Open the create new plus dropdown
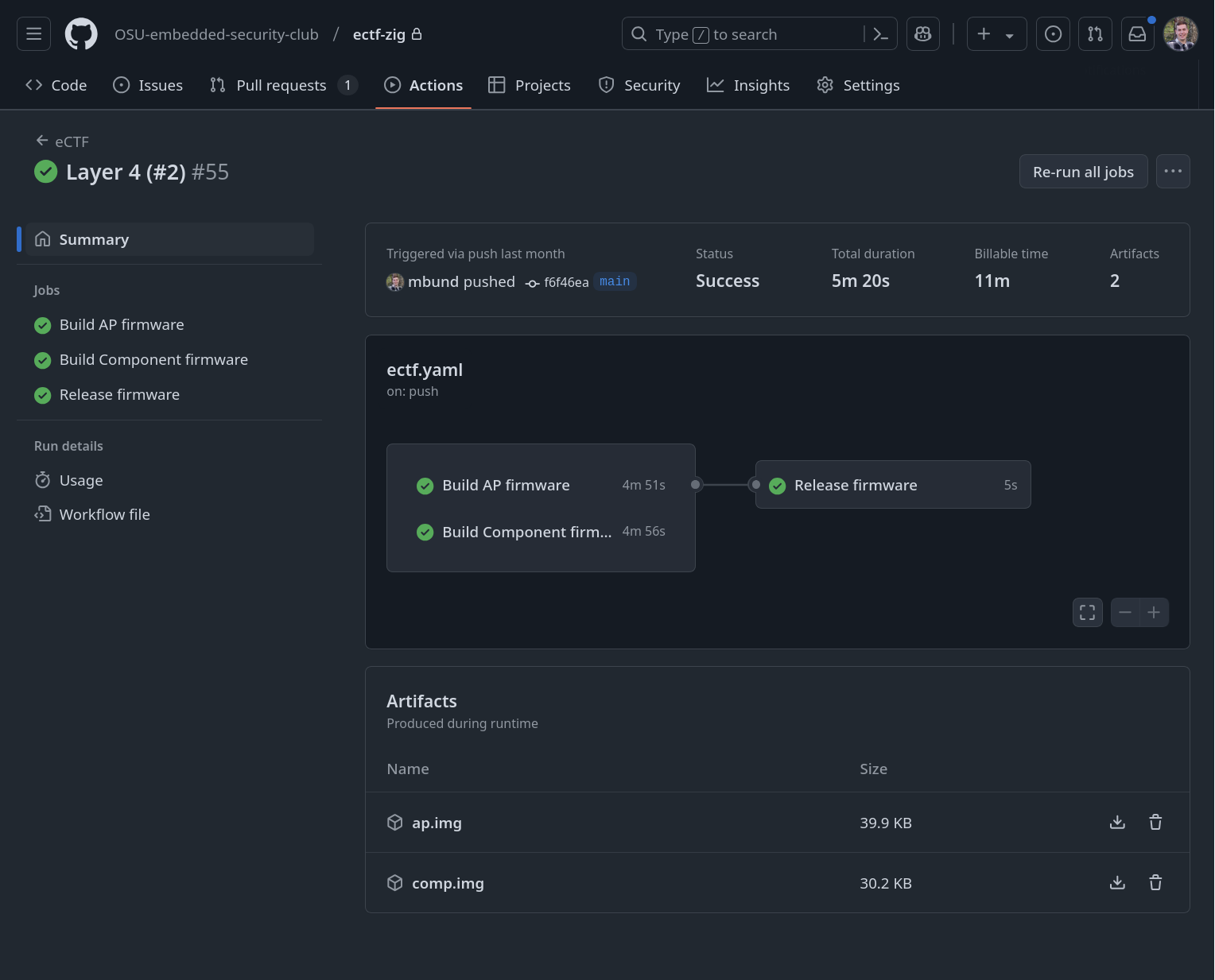The height and width of the screenshot is (980, 1215). point(996,34)
